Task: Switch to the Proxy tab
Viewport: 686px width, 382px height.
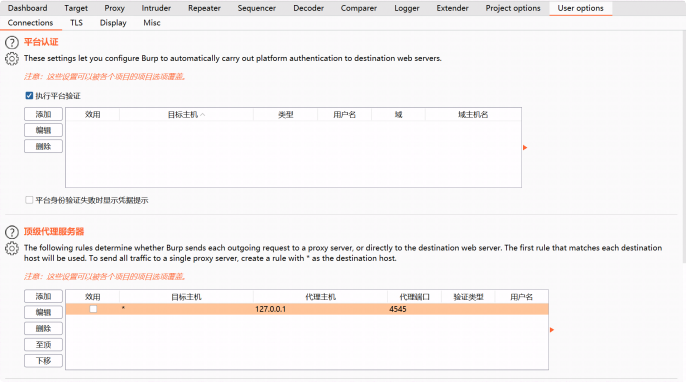Action: click(114, 8)
